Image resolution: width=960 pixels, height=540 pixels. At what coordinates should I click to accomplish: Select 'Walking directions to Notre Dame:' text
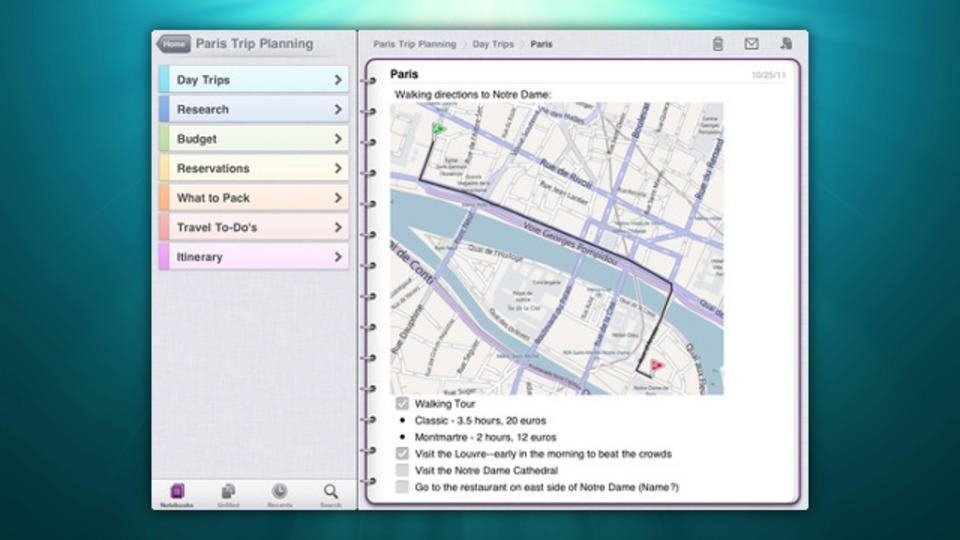tap(473, 94)
